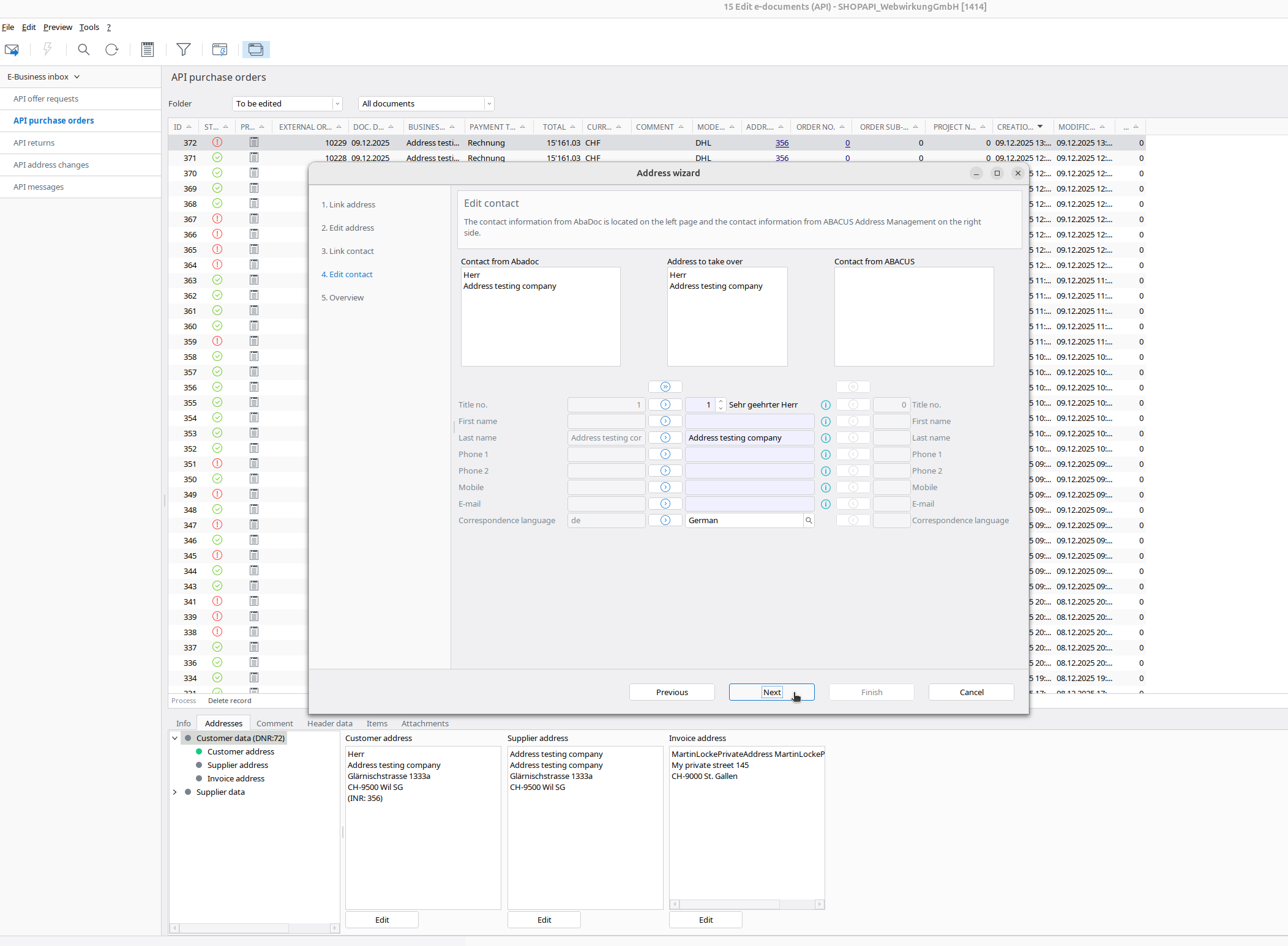
Task: Collapse the Customer data (DNR:72) node
Action: pyautogui.click(x=174, y=739)
